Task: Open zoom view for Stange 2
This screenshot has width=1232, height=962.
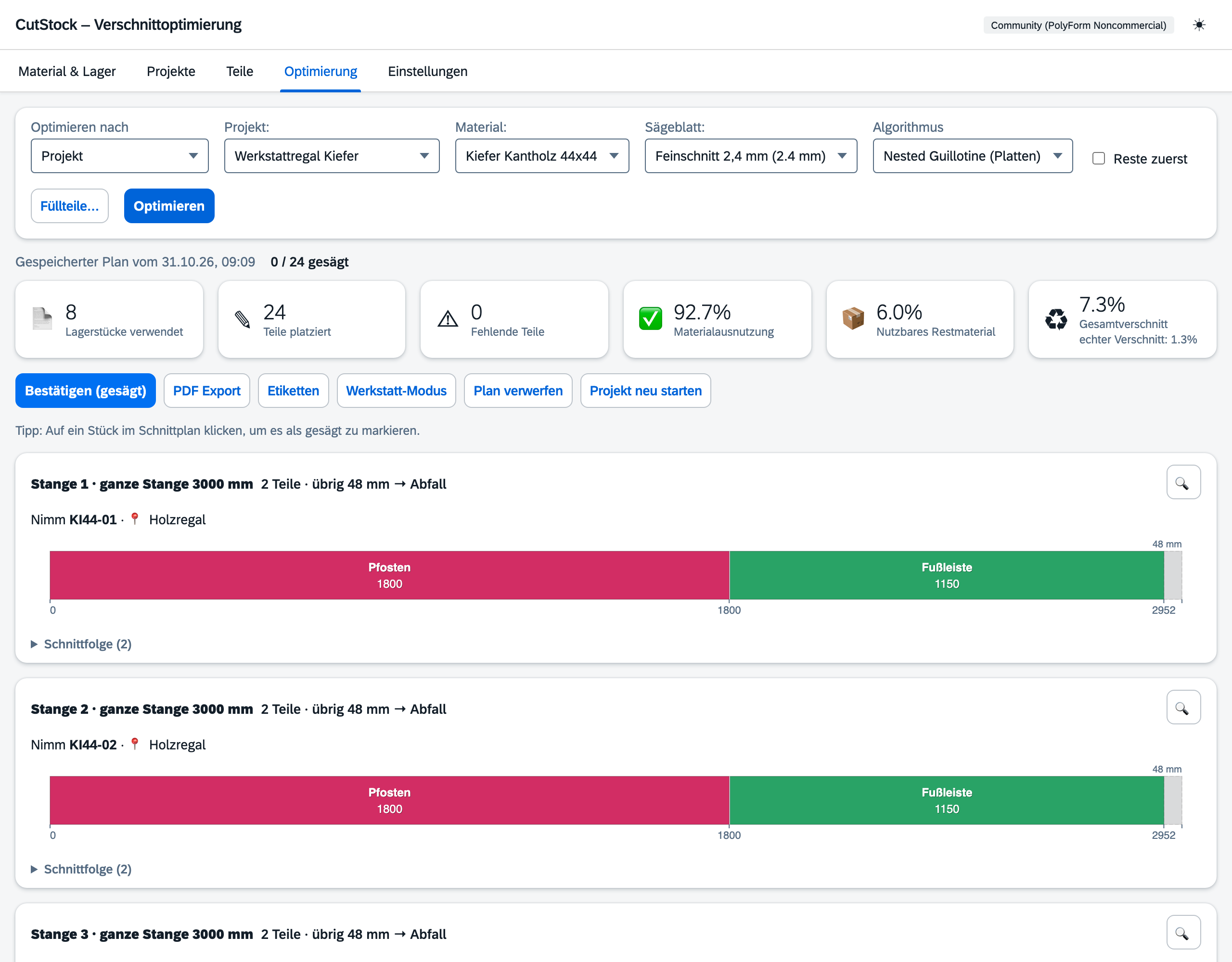Action: [1183, 707]
